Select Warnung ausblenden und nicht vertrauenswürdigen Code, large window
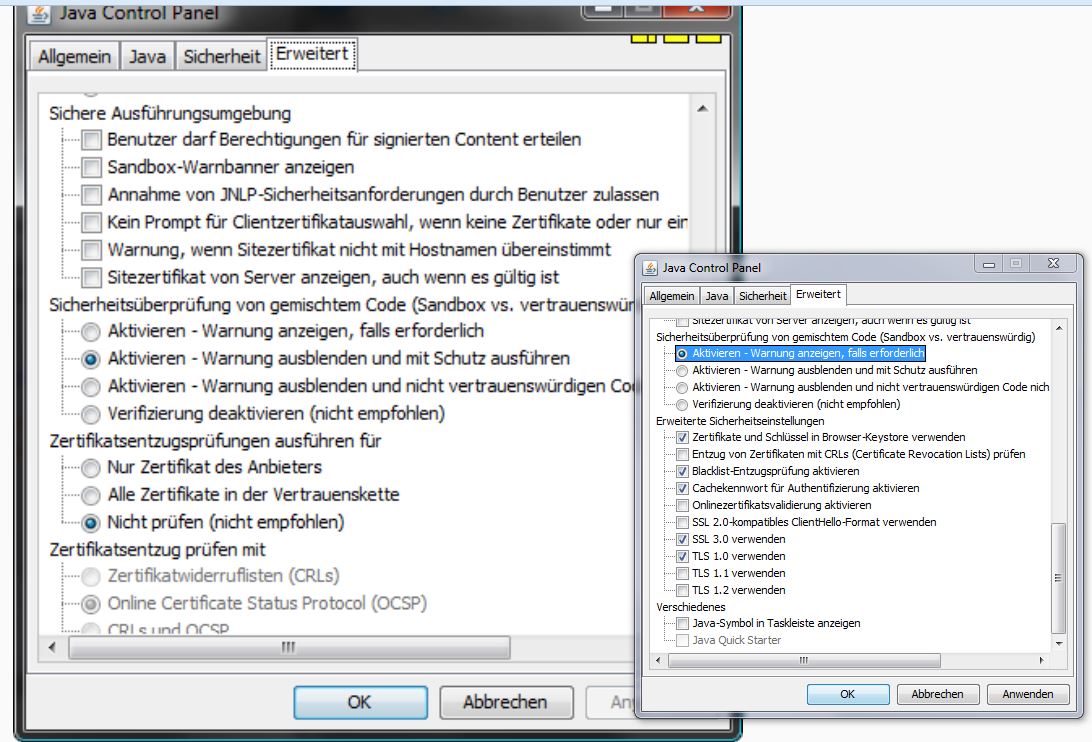Image resolution: width=1092 pixels, height=742 pixels. 91,387
